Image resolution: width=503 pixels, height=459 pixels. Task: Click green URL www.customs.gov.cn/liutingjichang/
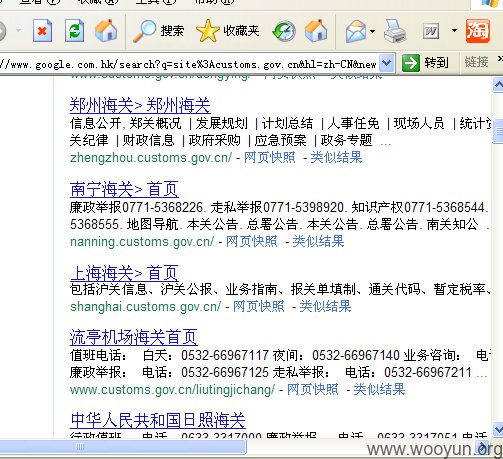click(172, 389)
